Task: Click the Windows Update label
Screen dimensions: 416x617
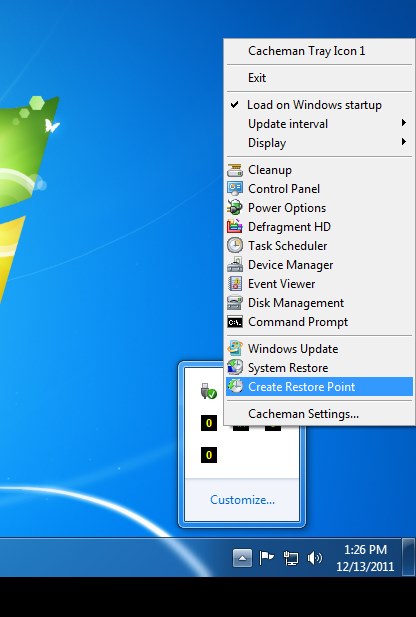Action: tap(293, 349)
